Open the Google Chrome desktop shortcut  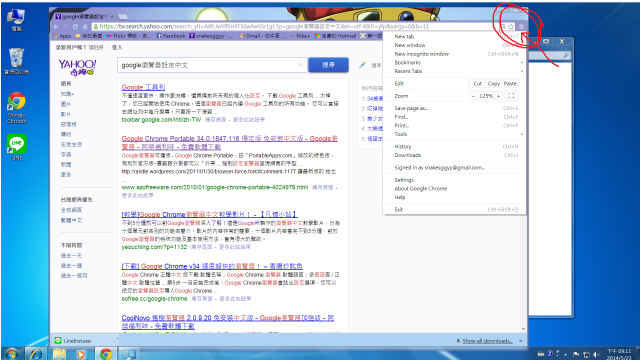(x=16, y=108)
